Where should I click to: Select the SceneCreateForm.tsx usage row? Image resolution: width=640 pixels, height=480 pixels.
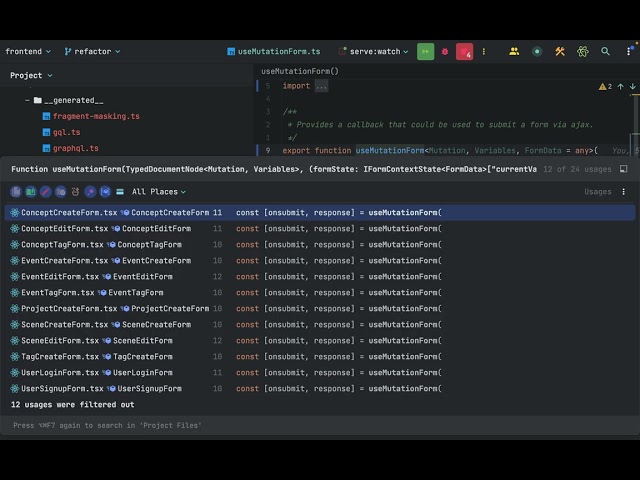click(320, 324)
